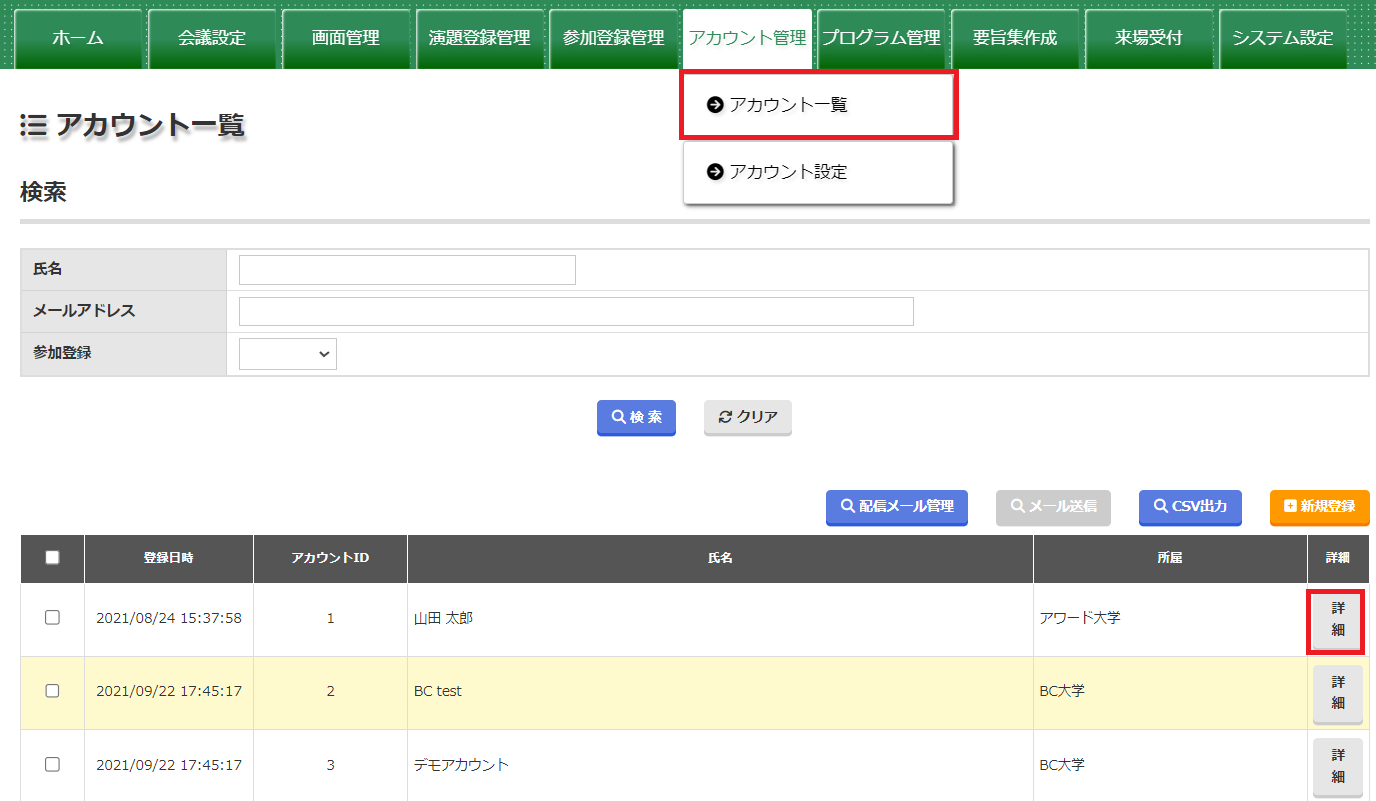The image size is (1376, 801).
Task: Check the box for デモアカウント row
Action: coord(52,764)
